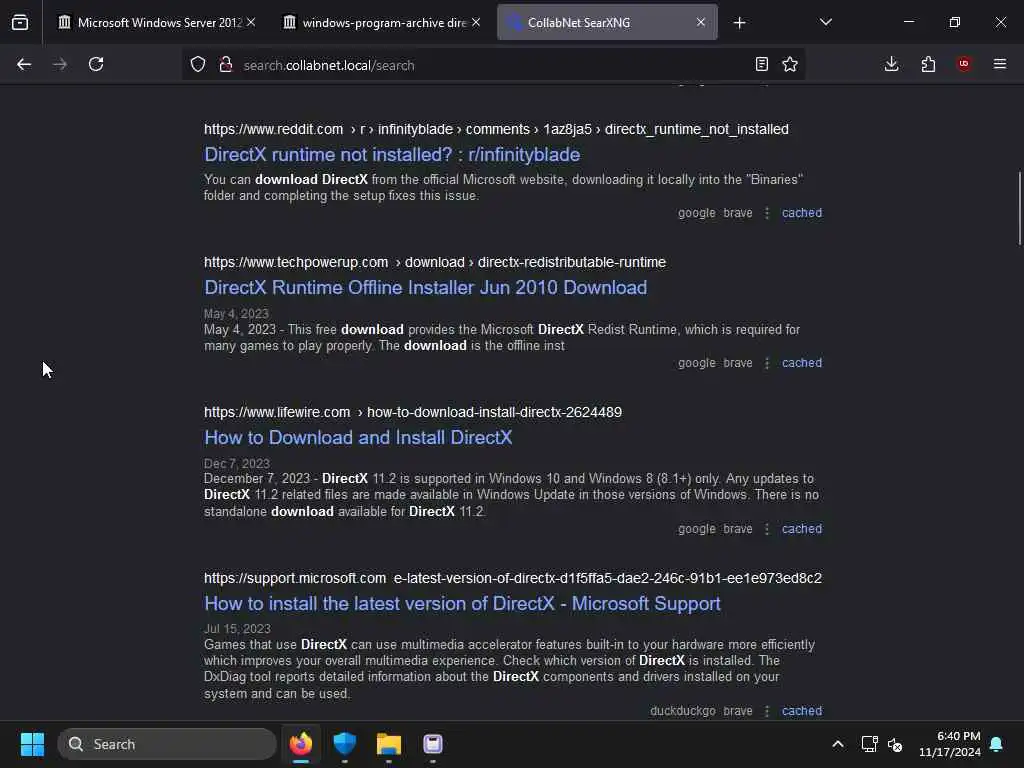Click the lifewire.com result URL
1024x768 pixels.
point(413,413)
